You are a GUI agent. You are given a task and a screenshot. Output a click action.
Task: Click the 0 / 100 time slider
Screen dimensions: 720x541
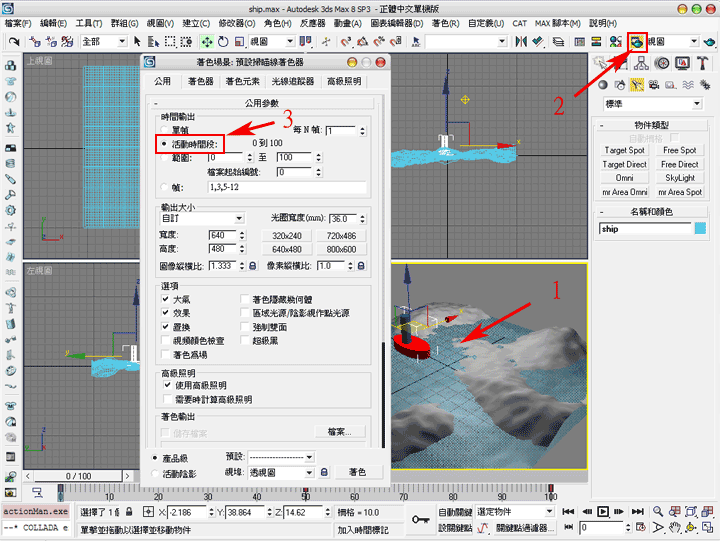tap(79, 476)
